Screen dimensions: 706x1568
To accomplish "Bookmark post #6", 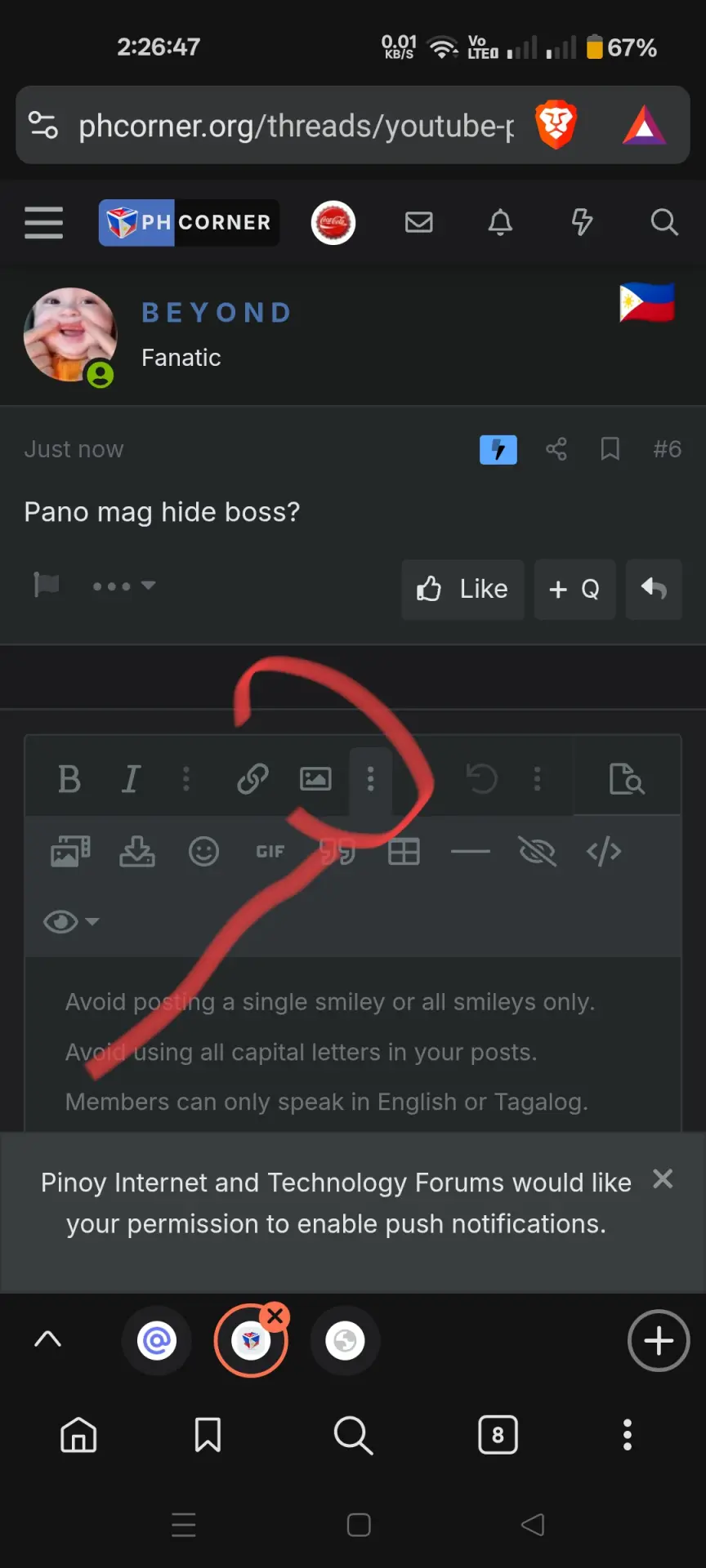I will pyautogui.click(x=610, y=448).
